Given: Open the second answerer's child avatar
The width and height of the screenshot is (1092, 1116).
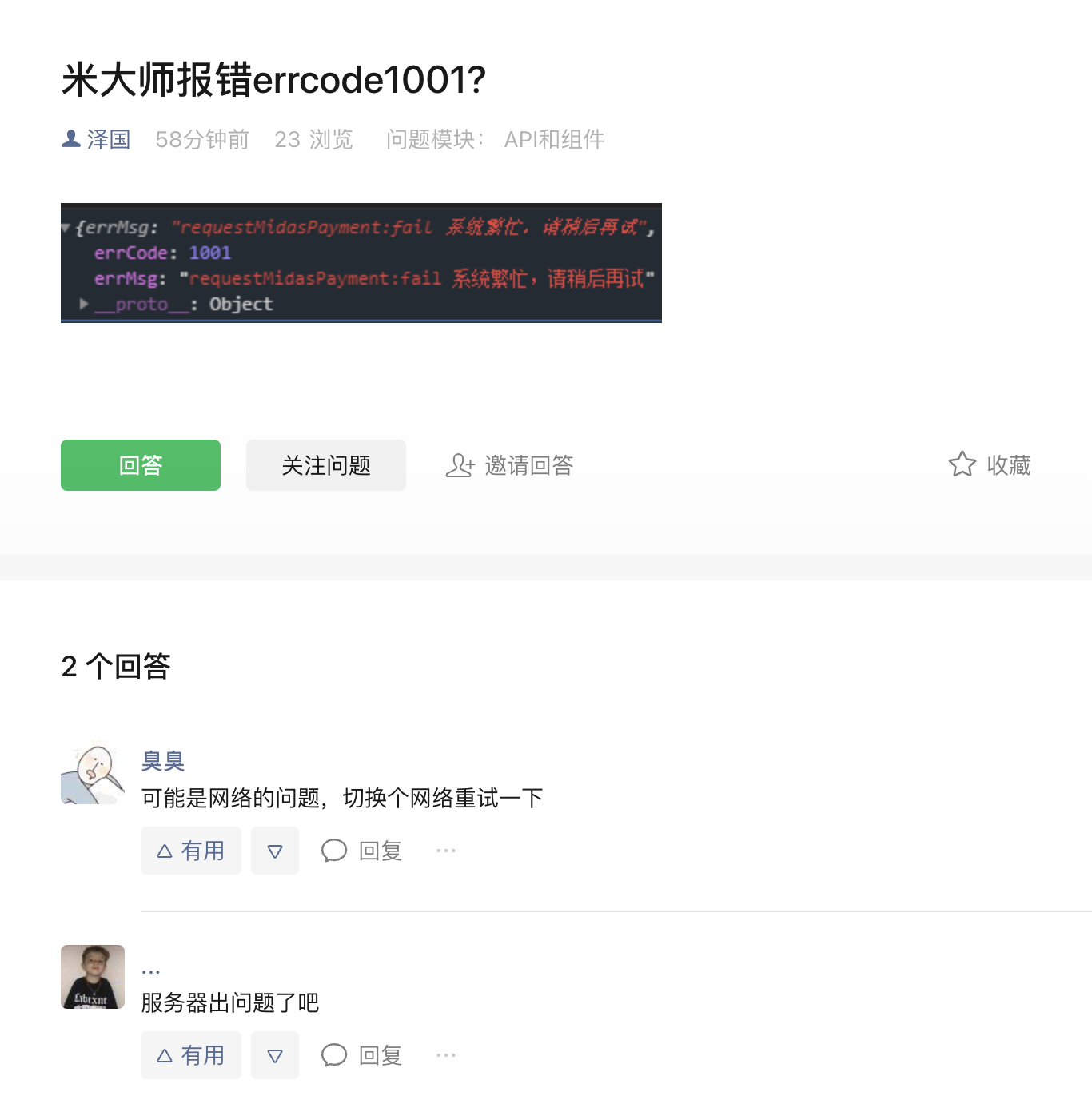Looking at the screenshot, I should pyautogui.click(x=93, y=977).
